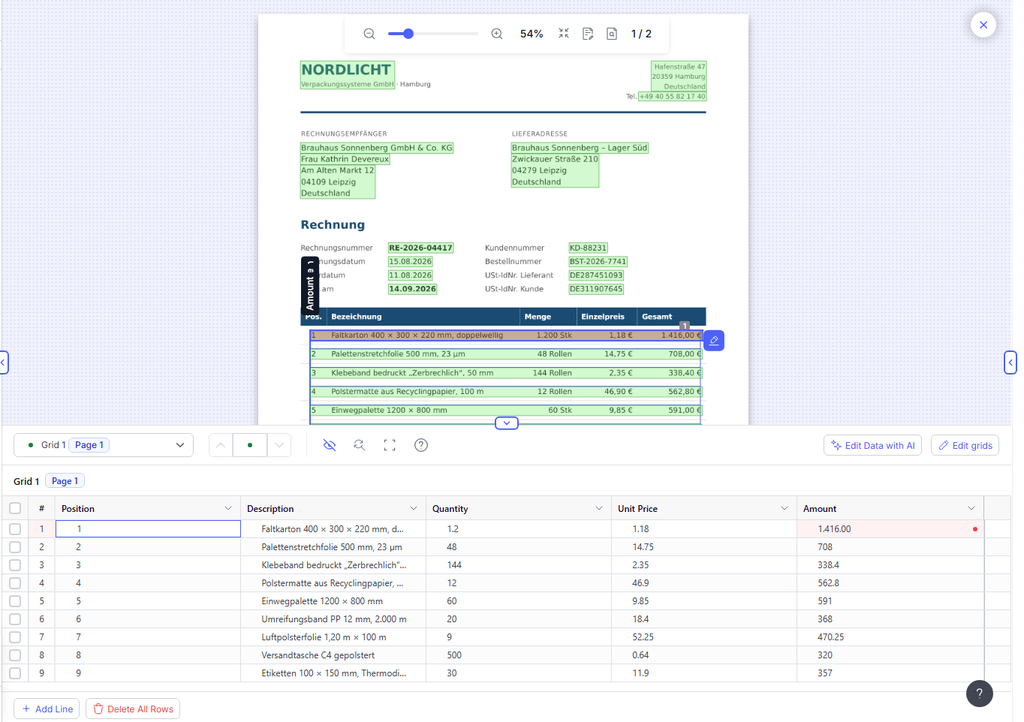1024x722 pixels.
Task: Check the checkbox for row 4
Action: tap(15, 583)
